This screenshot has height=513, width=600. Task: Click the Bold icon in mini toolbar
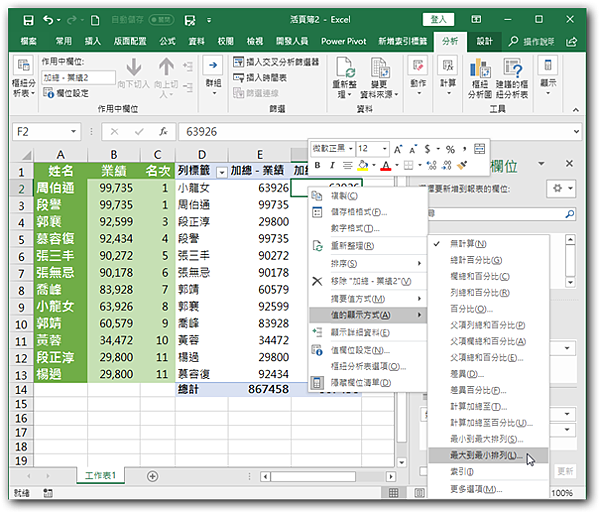[x=319, y=165]
